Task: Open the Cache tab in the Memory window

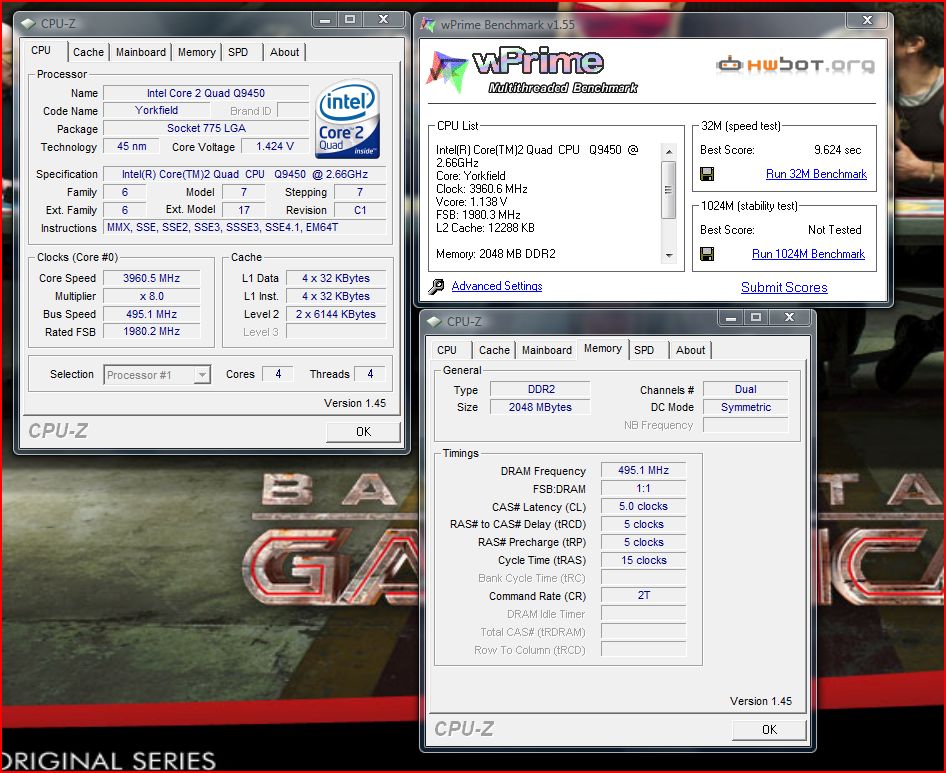Action: tap(494, 350)
